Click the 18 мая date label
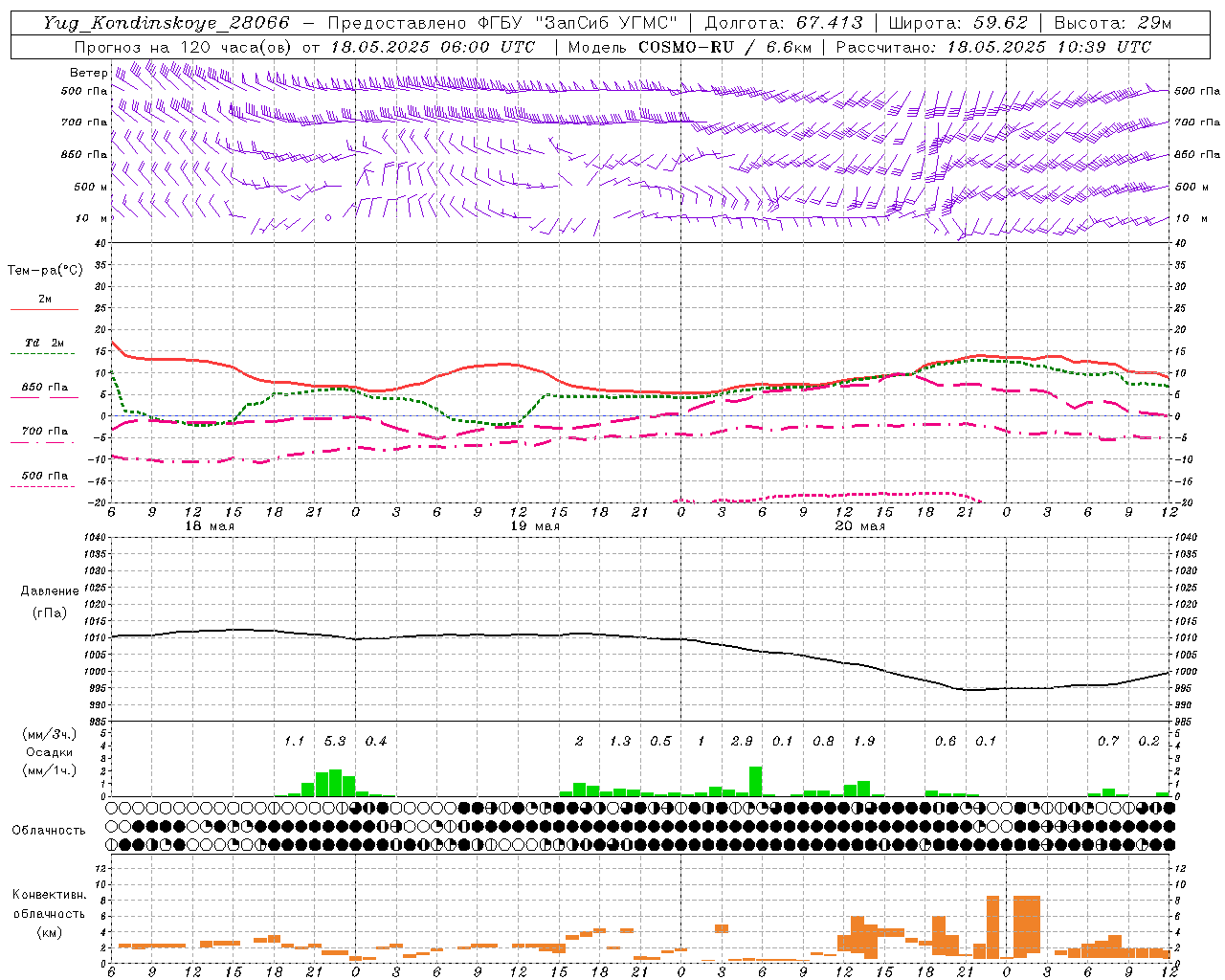The width and height of the screenshot is (1225, 980). (209, 526)
